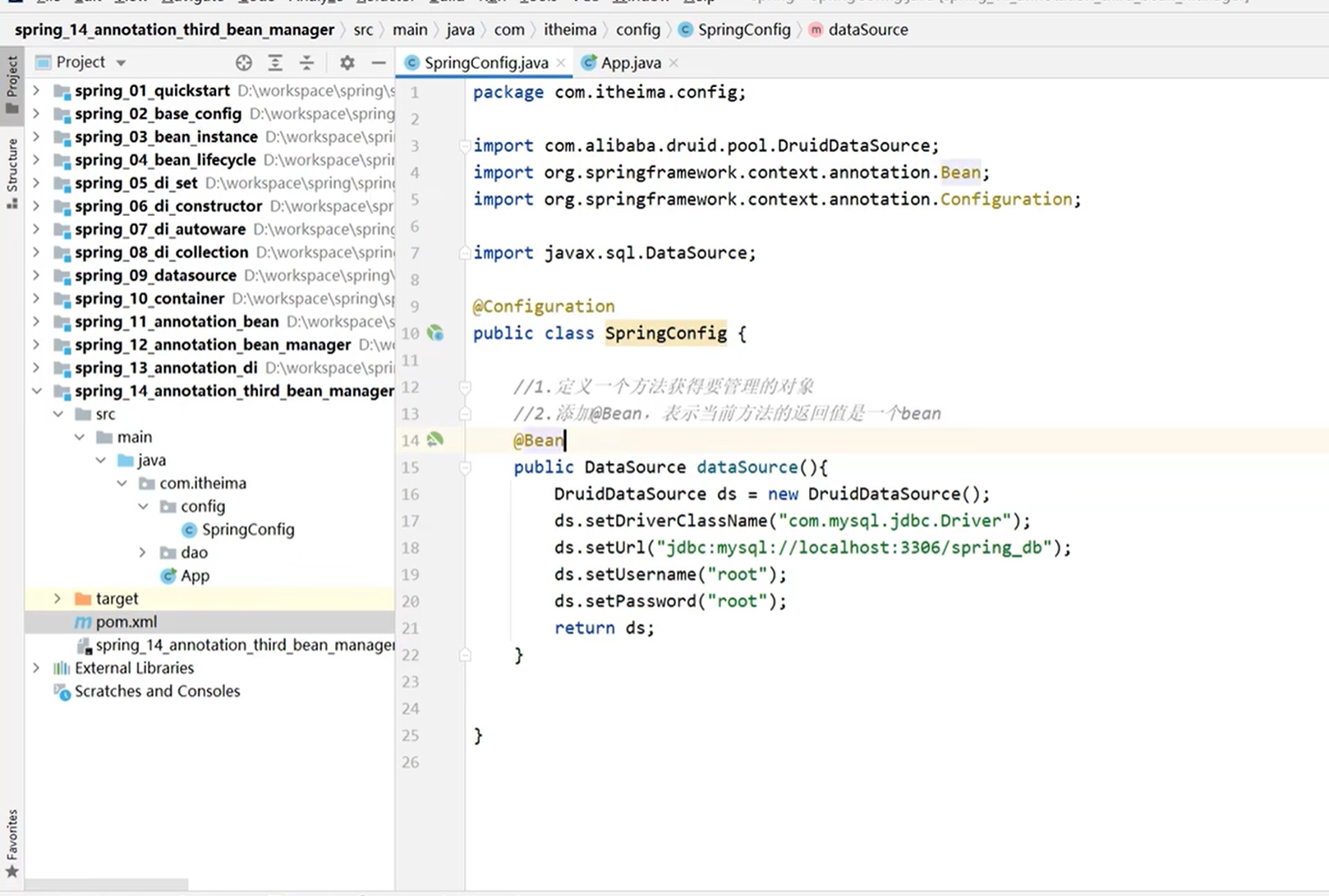Collapse the spring_14_annotation_third_bean_manager module
Image resolution: width=1329 pixels, height=896 pixels.
point(37,391)
